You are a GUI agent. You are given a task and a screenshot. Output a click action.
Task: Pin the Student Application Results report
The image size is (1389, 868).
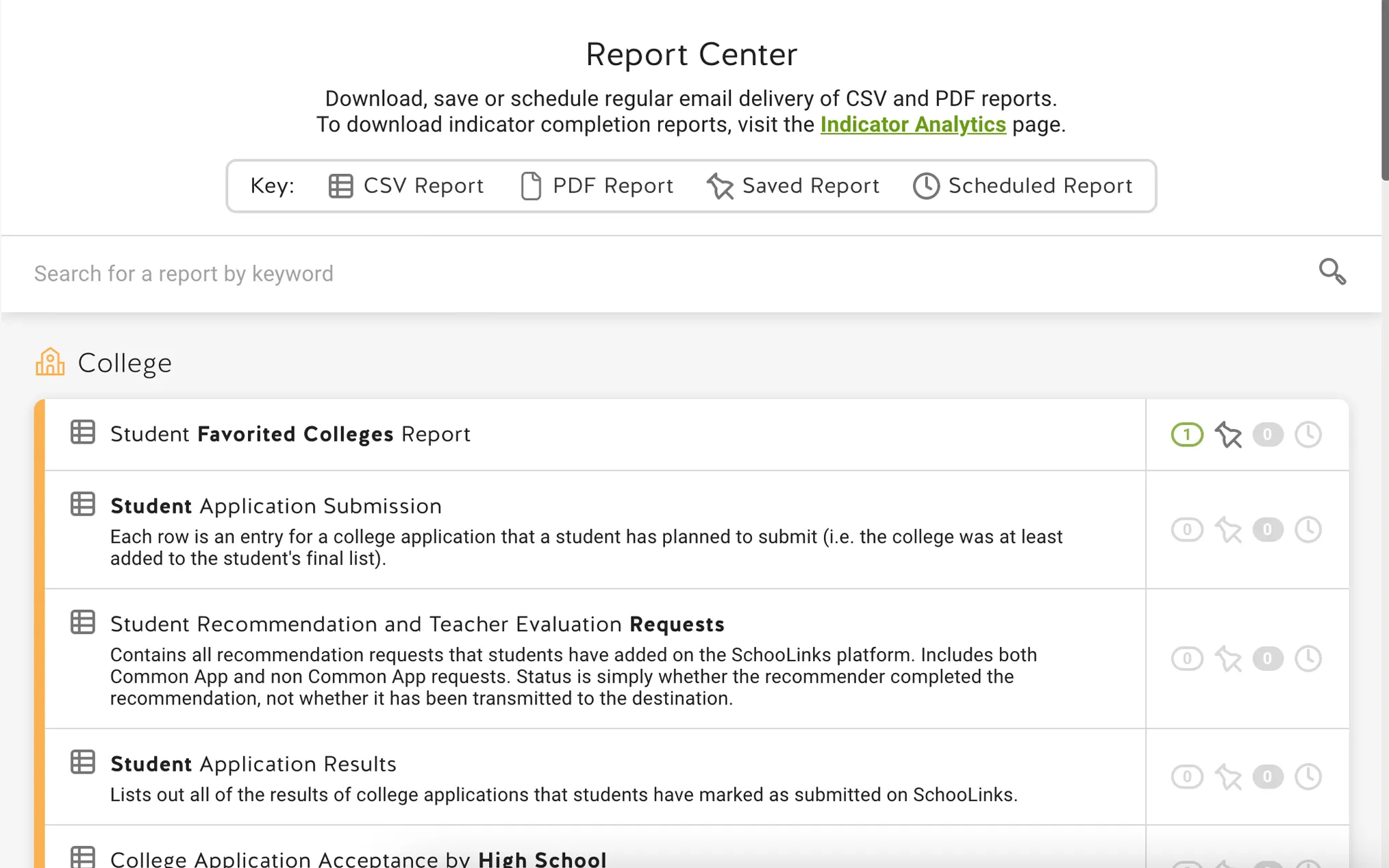click(x=1228, y=777)
